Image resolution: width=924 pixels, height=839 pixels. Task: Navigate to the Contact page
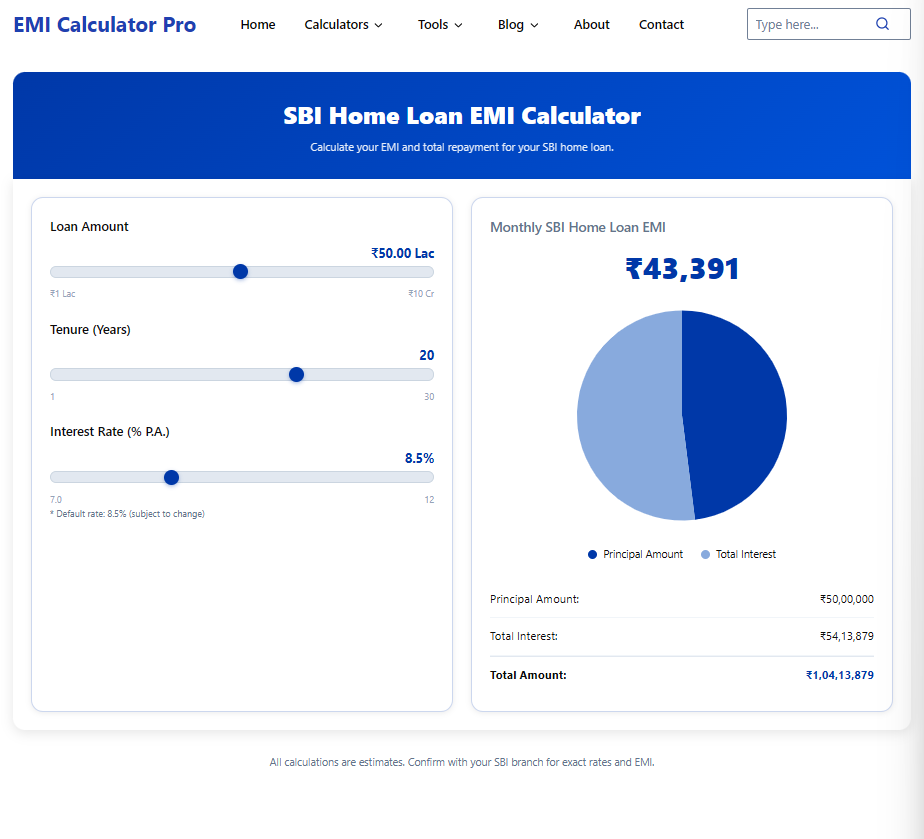(x=661, y=24)
